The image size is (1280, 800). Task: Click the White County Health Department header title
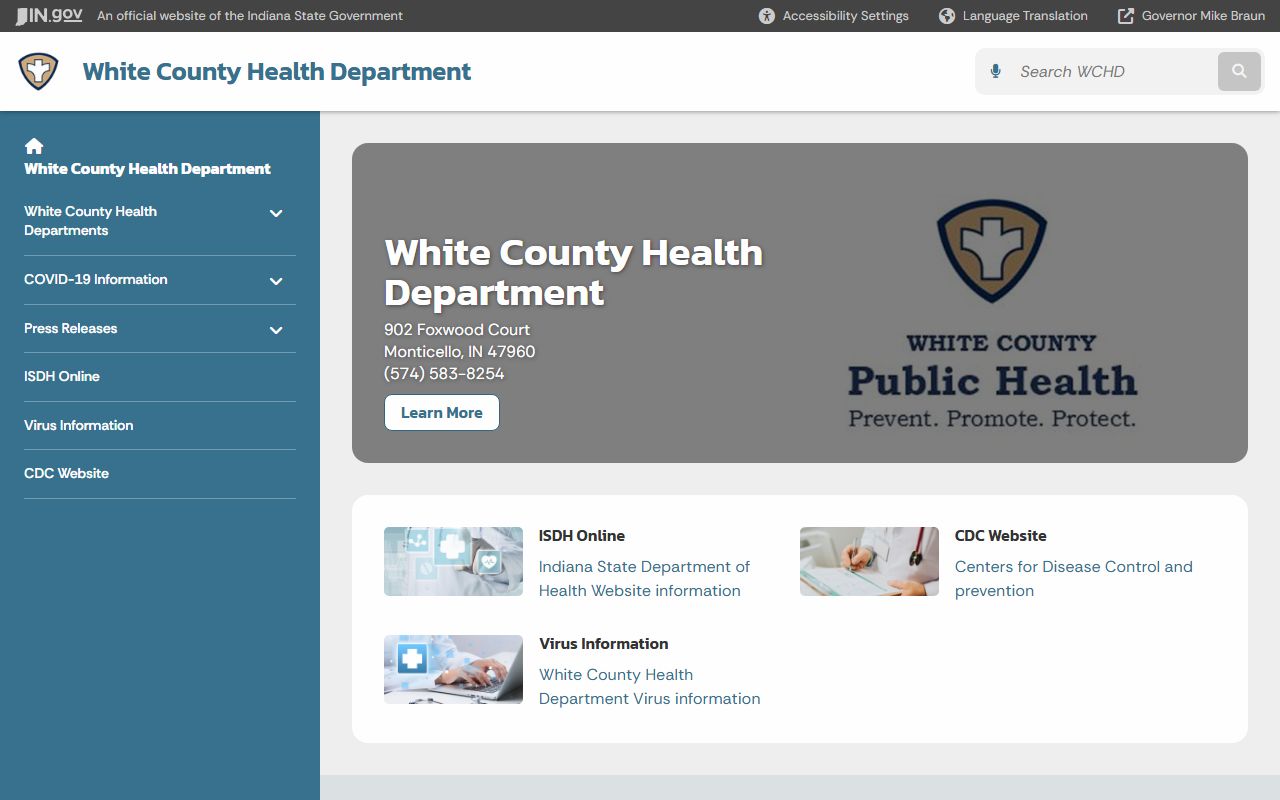pyautogui.click(x=277, y=72)
